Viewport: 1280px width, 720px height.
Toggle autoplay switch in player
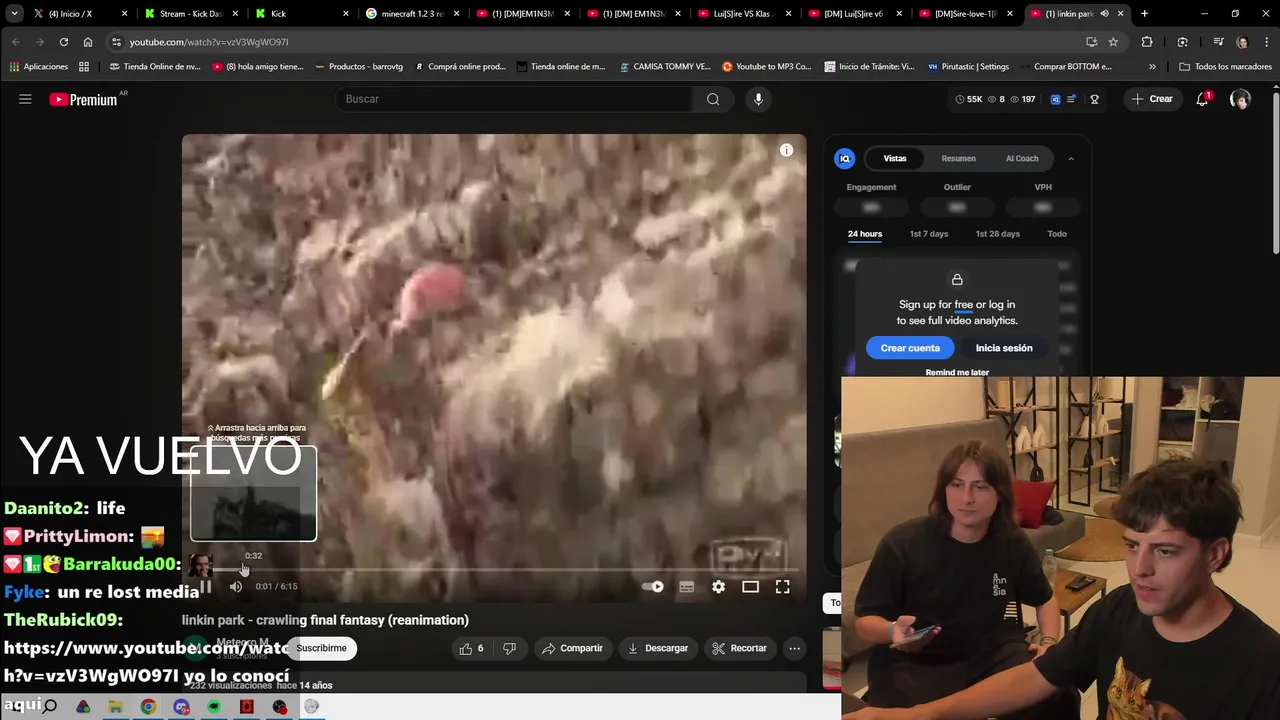652,587
